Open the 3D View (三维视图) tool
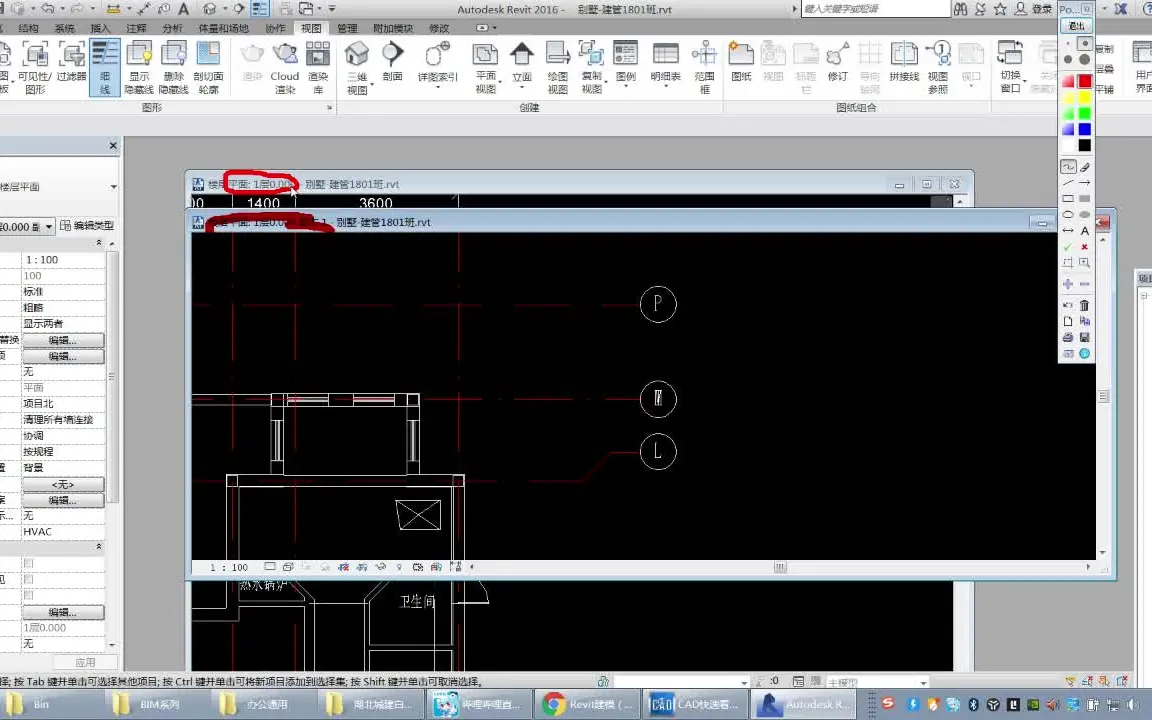This screenshot has width=1152, height=720. pos(357,68)
